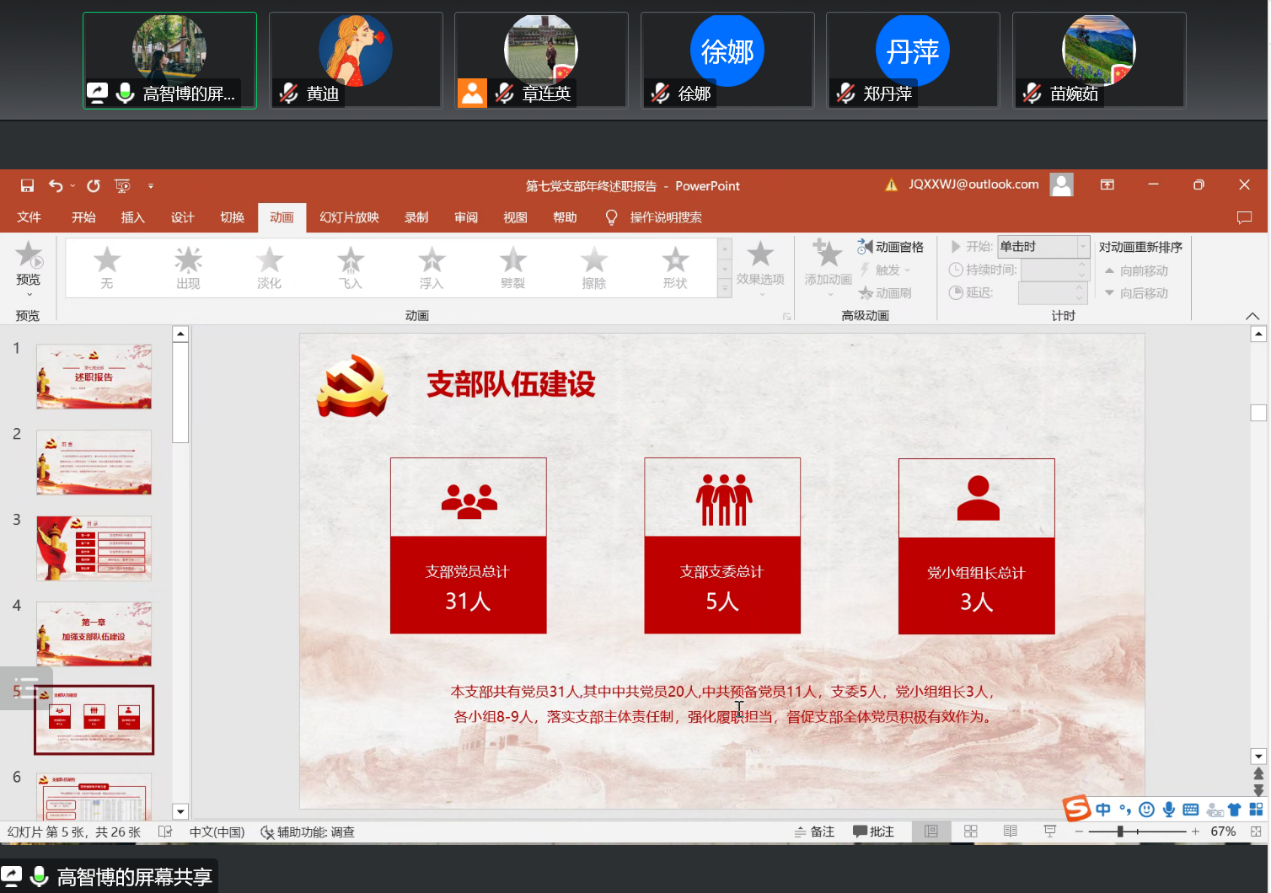The image size is (1271, 893).
Task: Click the account avatar next to JQXXWJ@outlook.com
Action: click(1062, 184)
